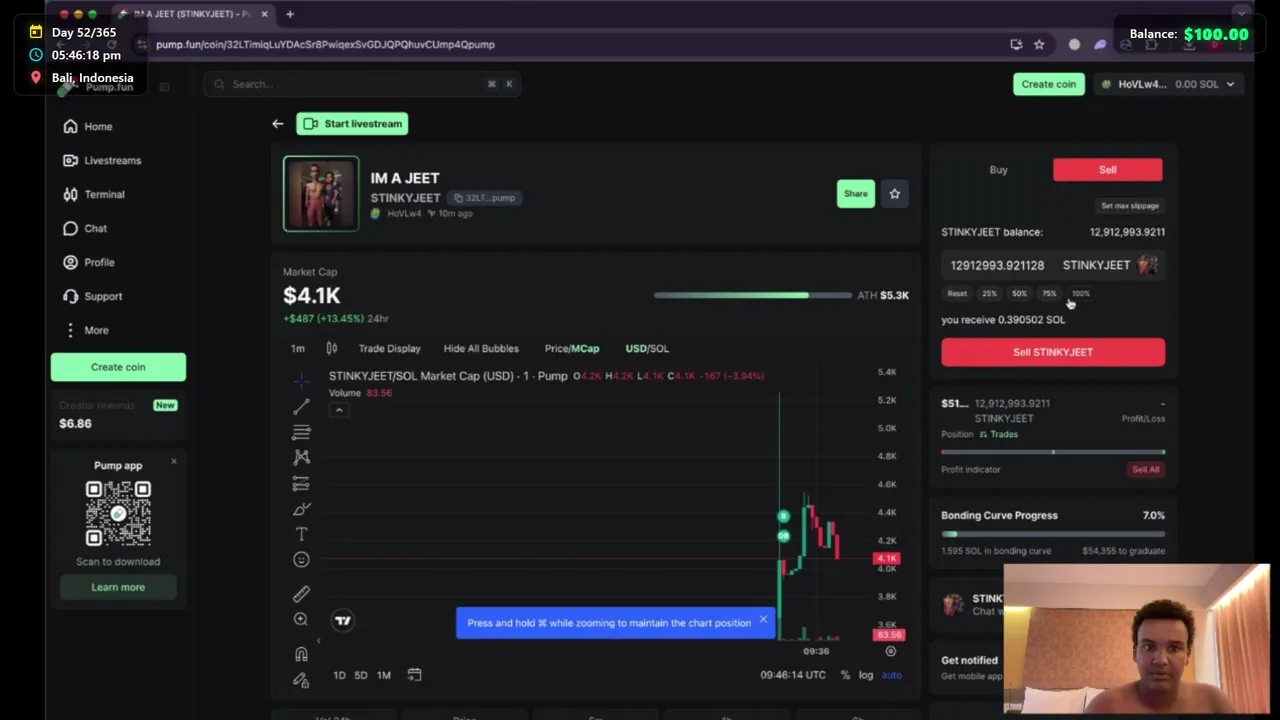Open Support in the sidebar

click(x=93, y=296)
